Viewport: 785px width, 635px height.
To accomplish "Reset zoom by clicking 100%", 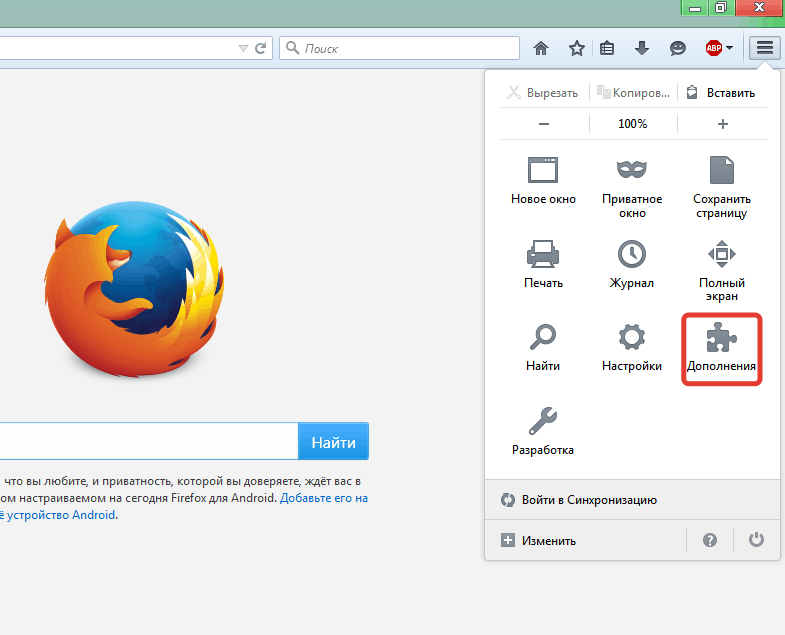I will (x=633, y=124).
